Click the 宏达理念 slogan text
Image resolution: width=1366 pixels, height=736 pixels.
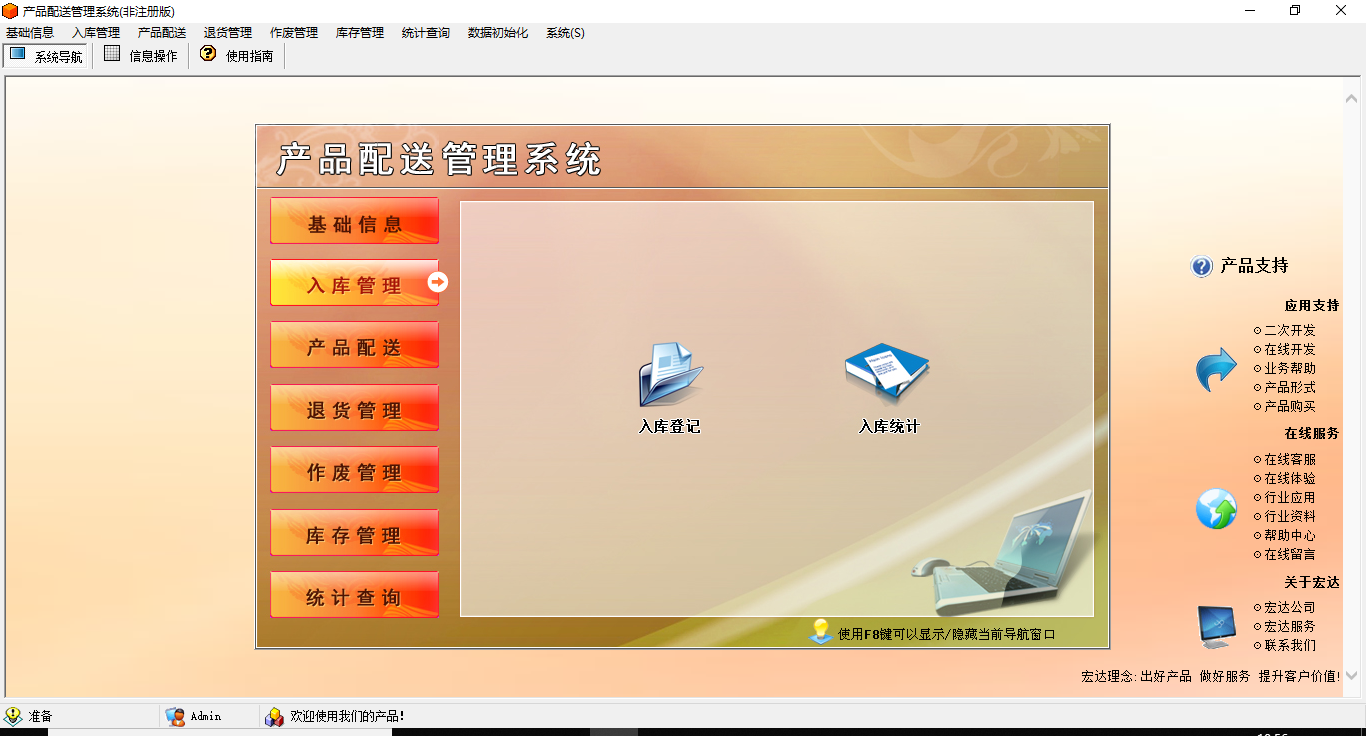1211,676
